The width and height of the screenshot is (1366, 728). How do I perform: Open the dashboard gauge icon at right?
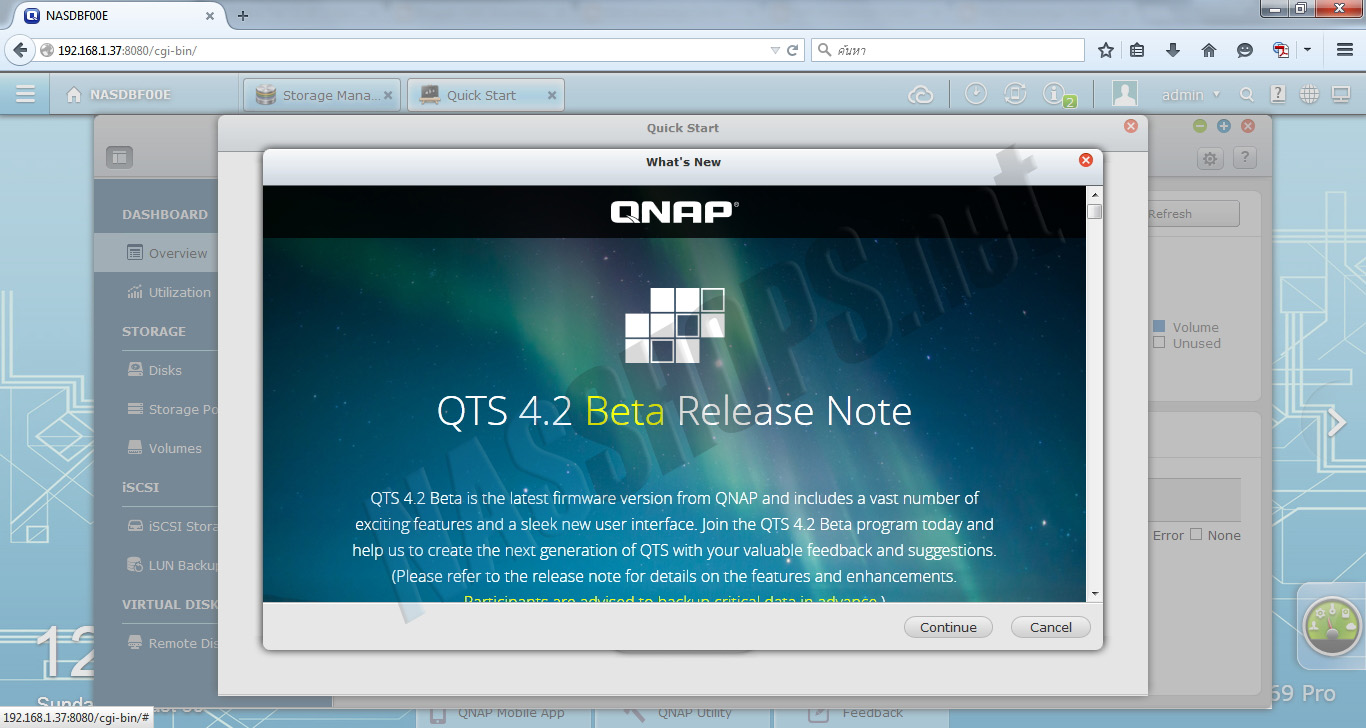(x=1332, y=626)
